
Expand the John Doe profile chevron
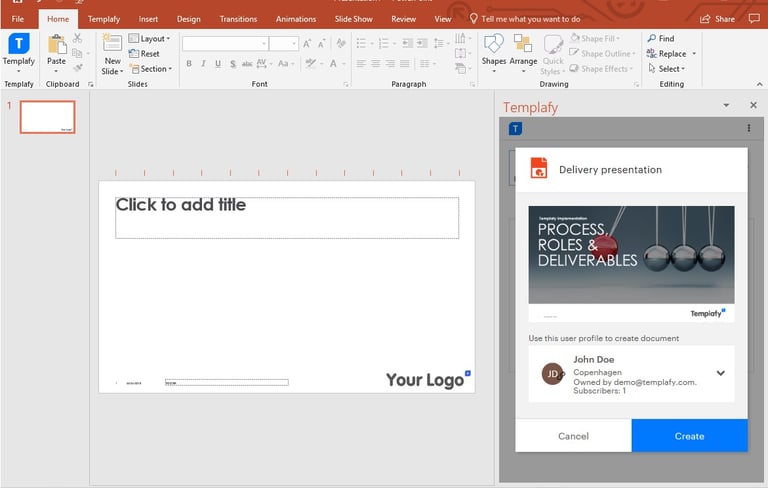coord(720,373)
